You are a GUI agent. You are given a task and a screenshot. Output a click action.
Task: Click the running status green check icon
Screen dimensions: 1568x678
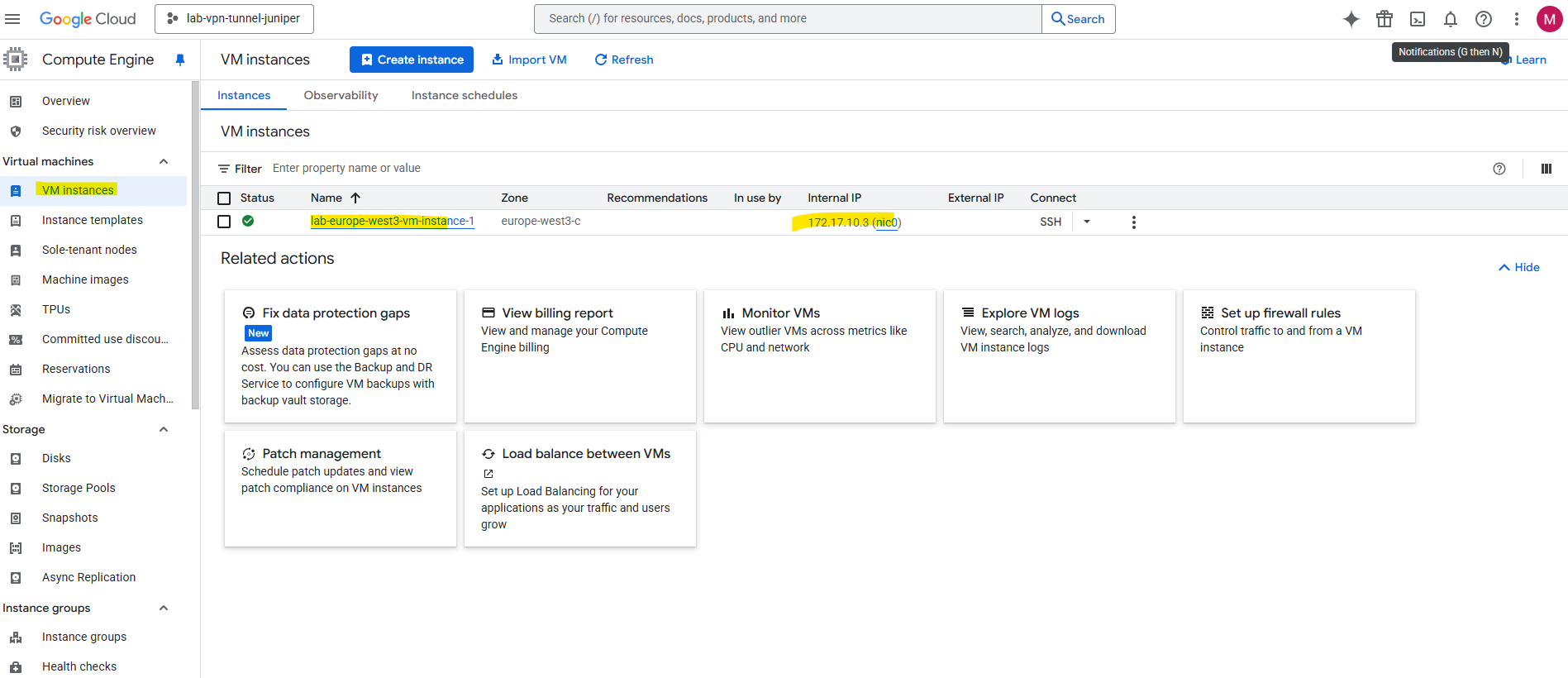248,221
